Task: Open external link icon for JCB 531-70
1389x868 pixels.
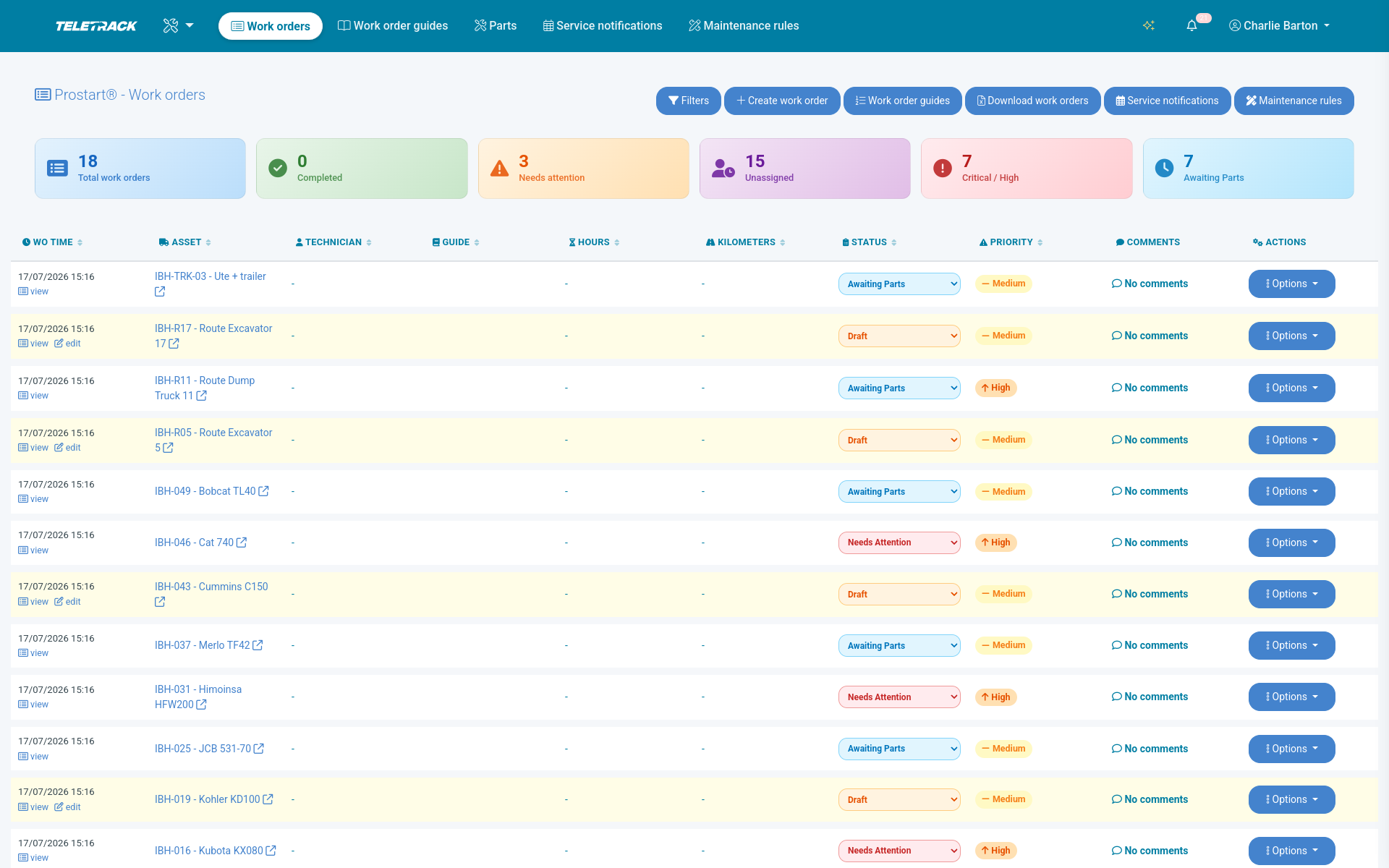Action: click(259, 749)
